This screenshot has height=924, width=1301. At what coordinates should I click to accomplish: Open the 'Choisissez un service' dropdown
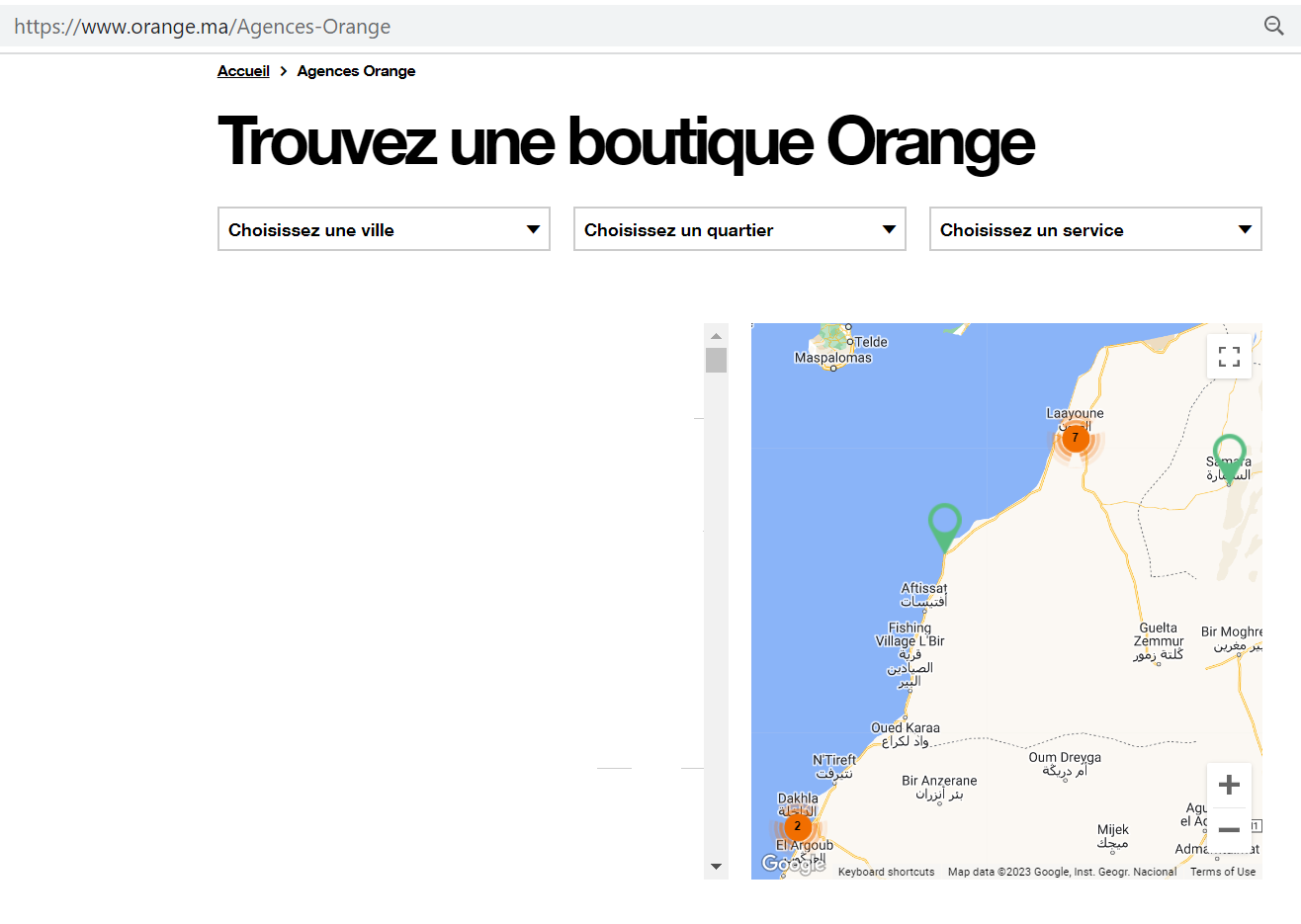(x=1095, y=229)
